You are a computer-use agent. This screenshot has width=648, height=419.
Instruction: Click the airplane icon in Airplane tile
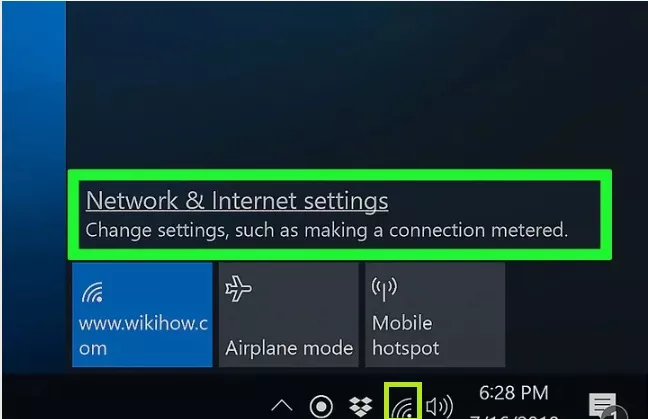(x=238, y=288)
